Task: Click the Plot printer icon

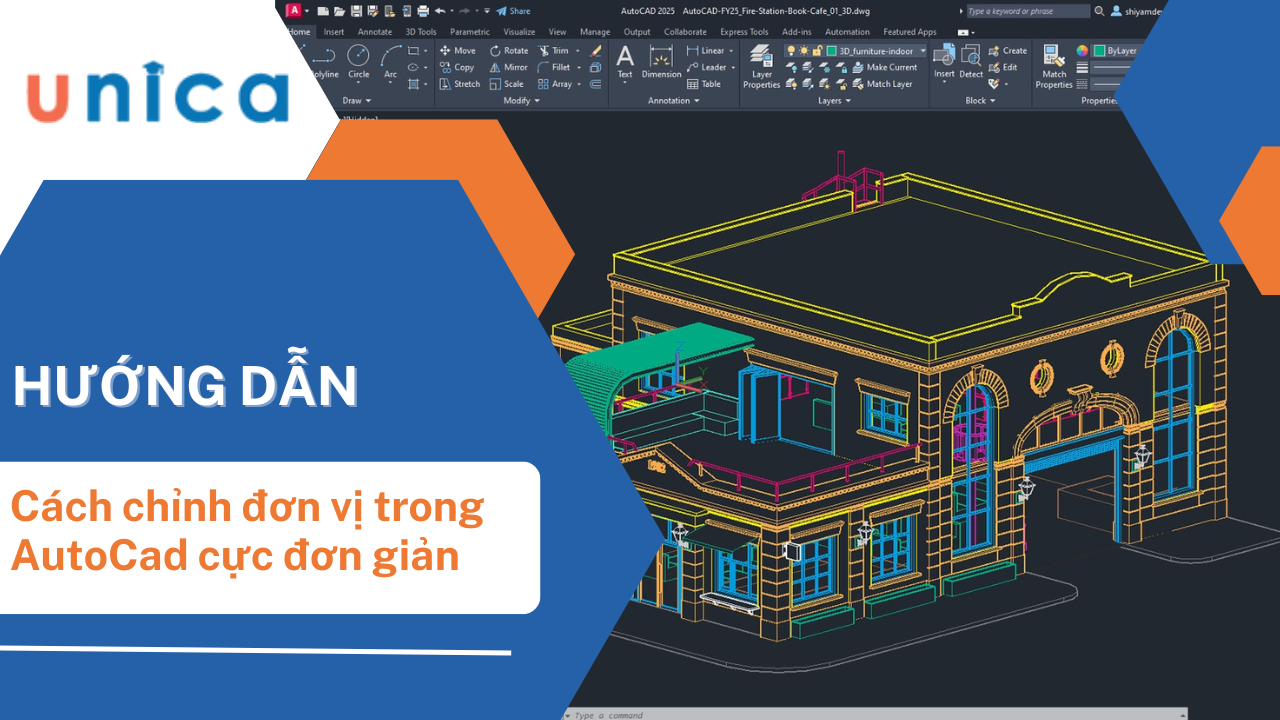Action: tap(423, 11)
